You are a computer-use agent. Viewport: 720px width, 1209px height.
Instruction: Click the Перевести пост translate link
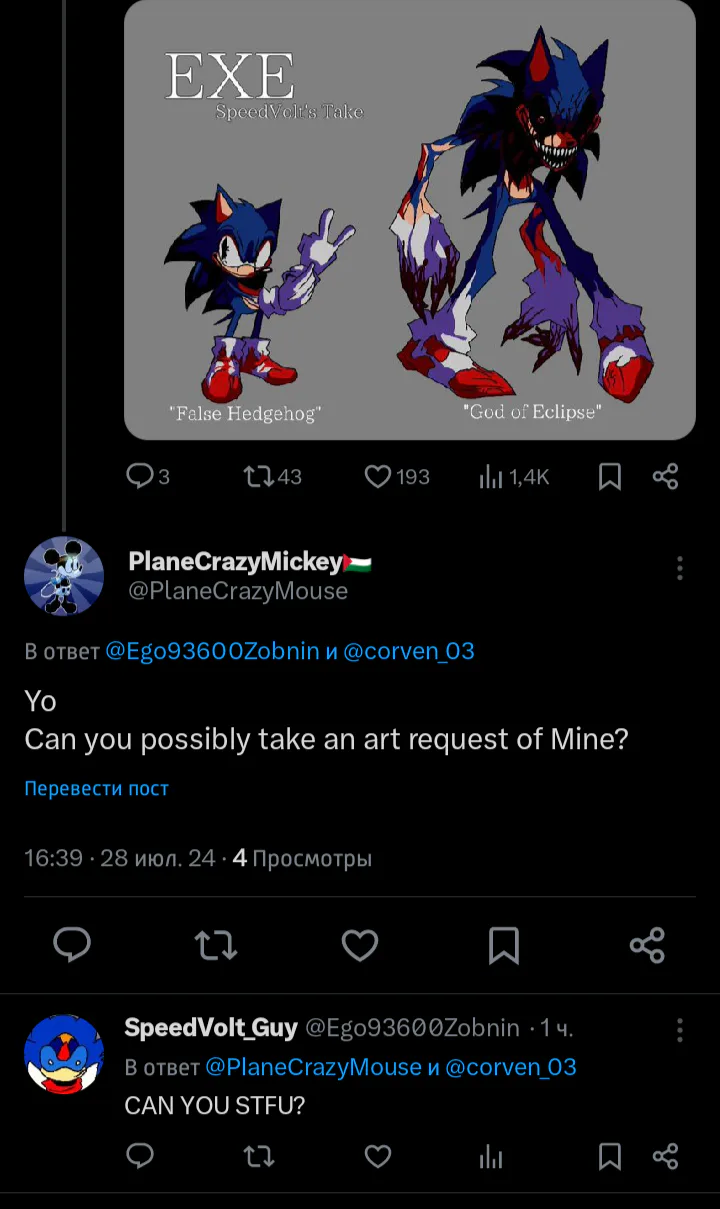tap(97, 789)
